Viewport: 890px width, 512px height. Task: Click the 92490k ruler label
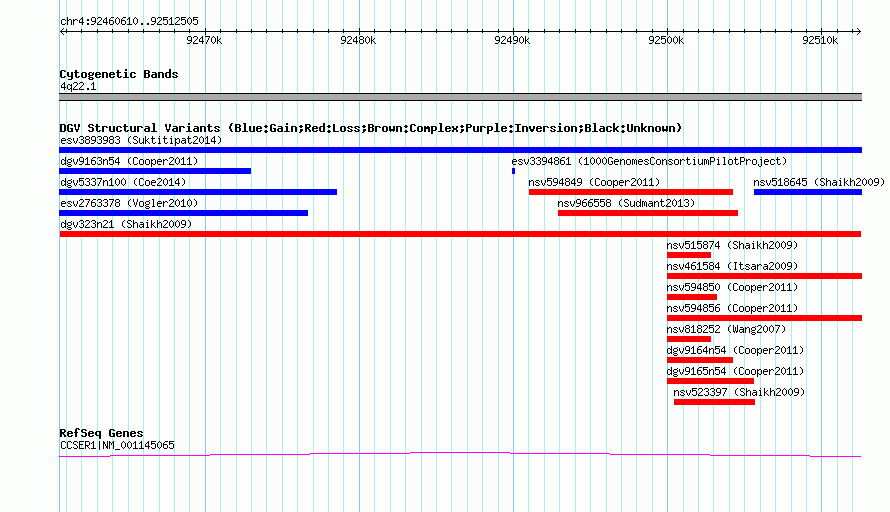[x=512, y=40]
